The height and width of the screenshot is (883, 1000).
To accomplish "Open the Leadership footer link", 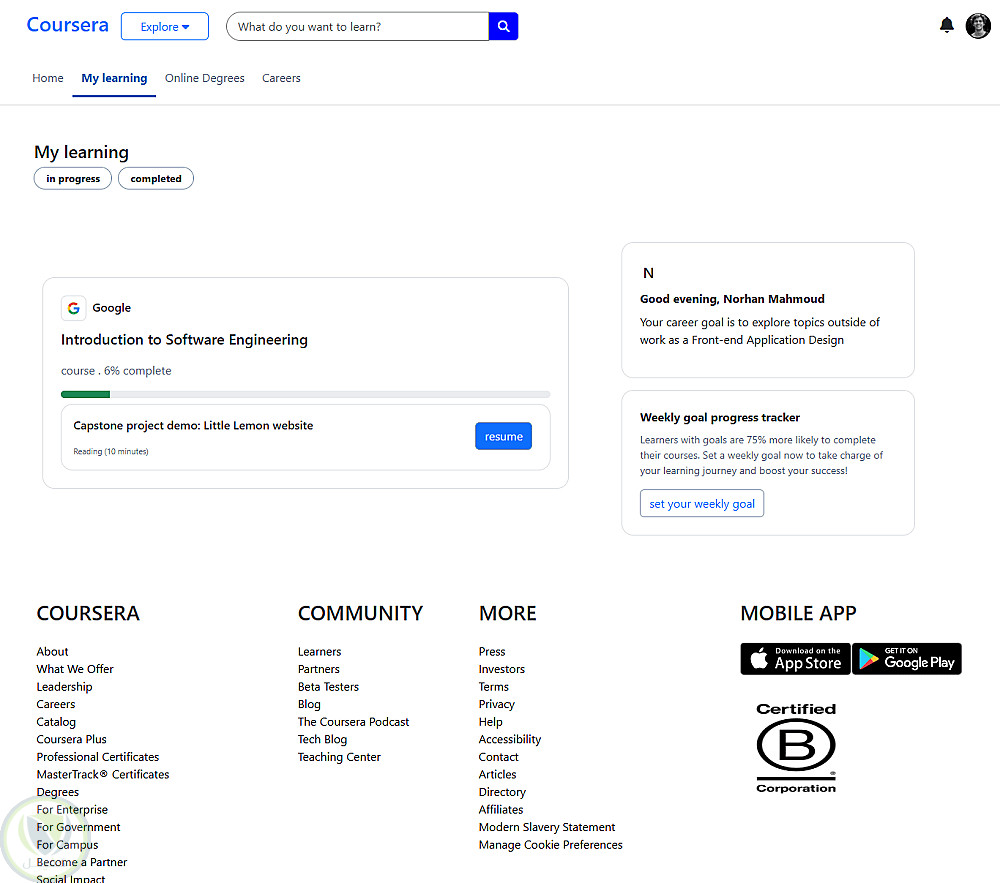I will pos(64,687).
